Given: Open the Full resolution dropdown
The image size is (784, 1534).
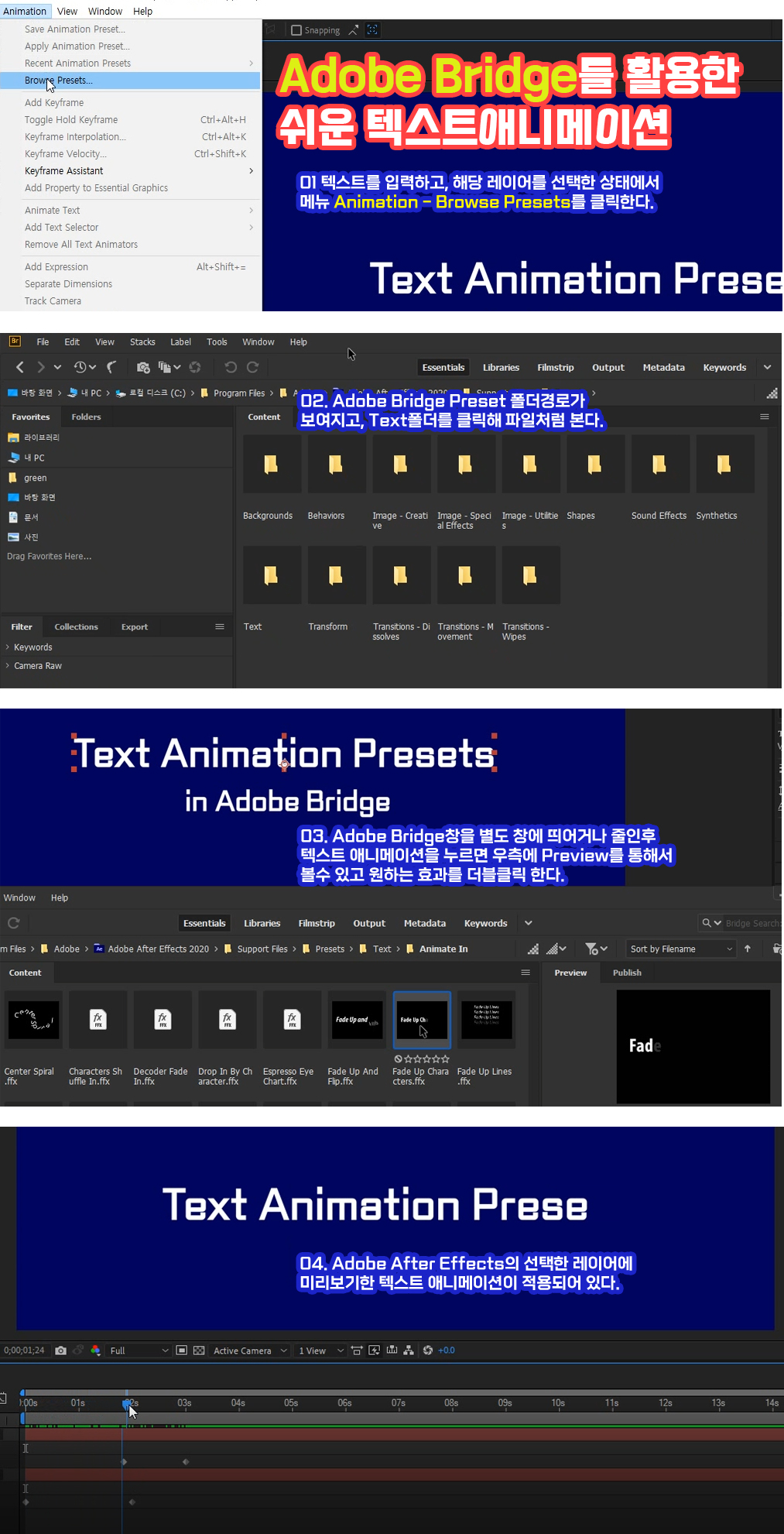Looking at the screenshot, I should point(139,1350).
